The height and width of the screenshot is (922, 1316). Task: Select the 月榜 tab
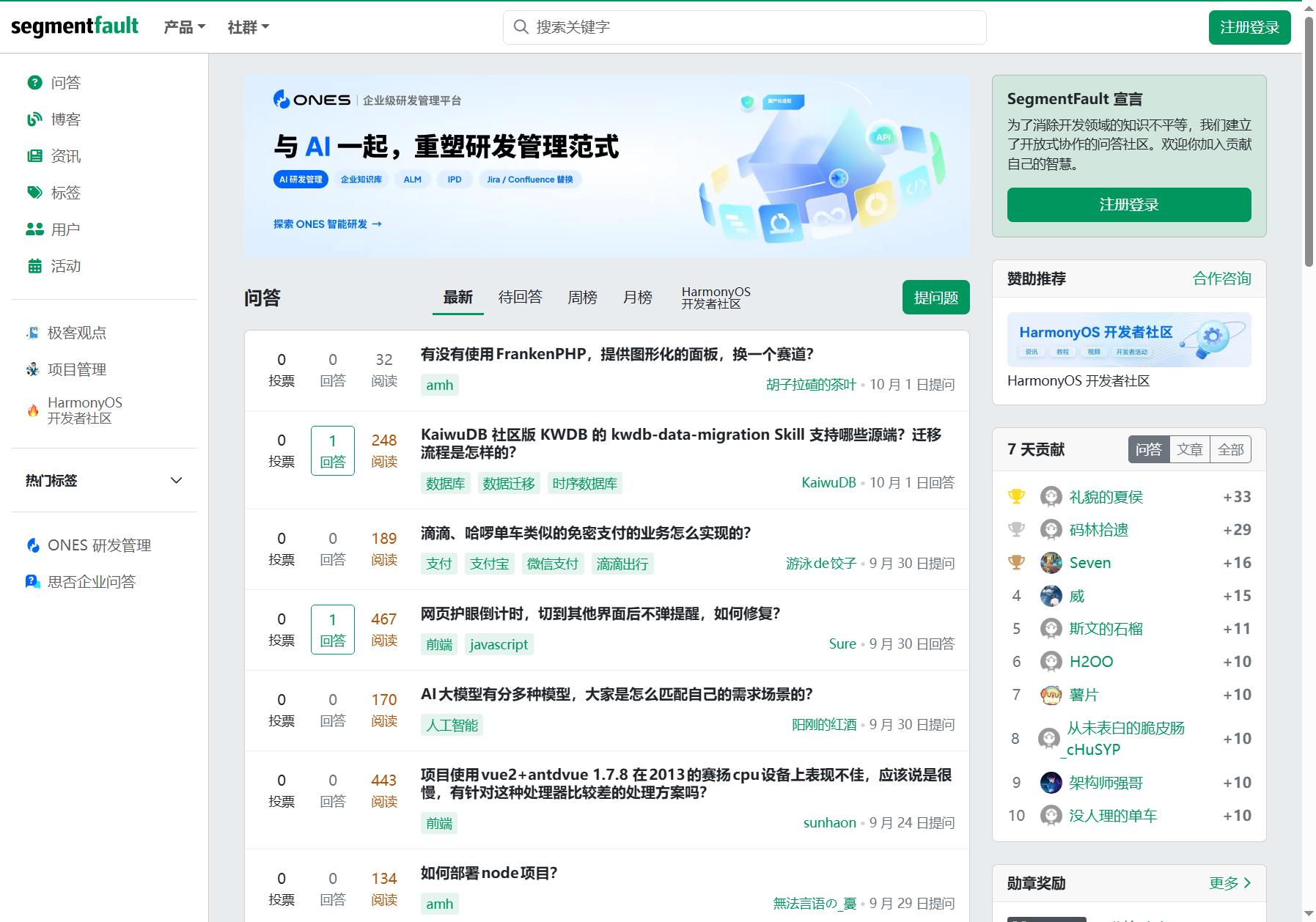(x=638, y=298)
